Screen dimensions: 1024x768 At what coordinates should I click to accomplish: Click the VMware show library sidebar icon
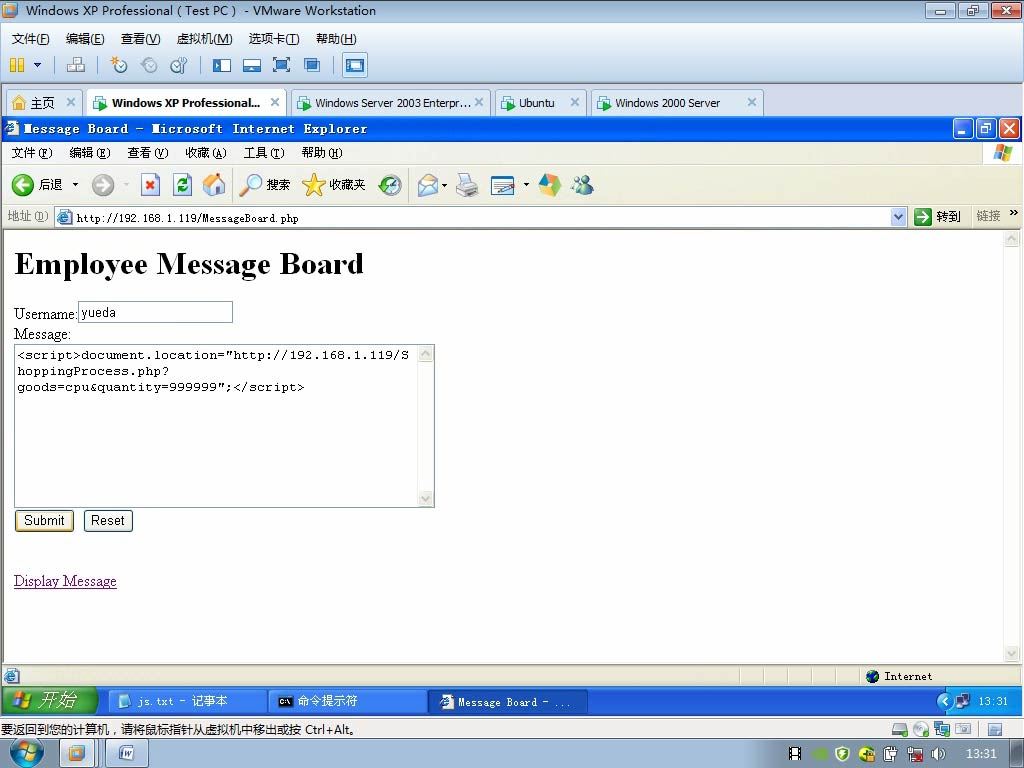click(x=221, y=65)
